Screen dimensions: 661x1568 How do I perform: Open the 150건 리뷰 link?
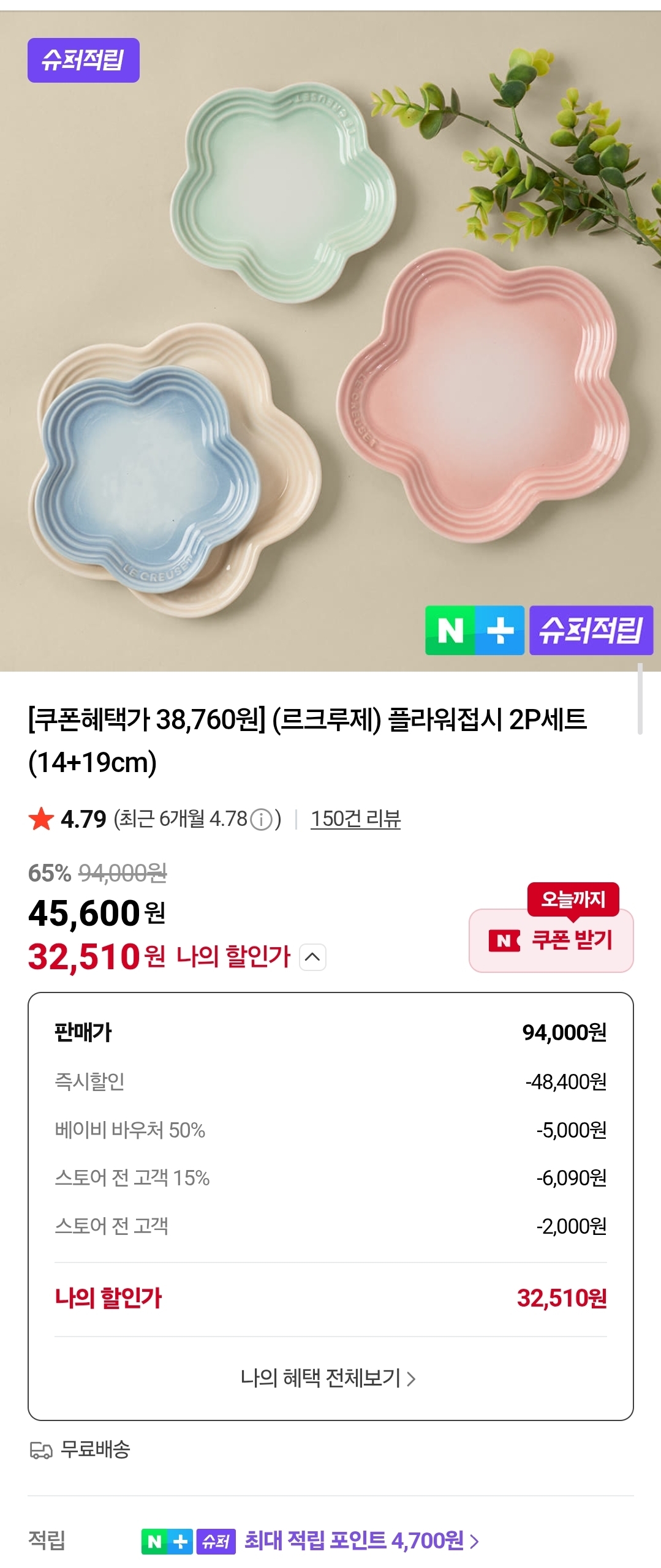coord(355,819)
